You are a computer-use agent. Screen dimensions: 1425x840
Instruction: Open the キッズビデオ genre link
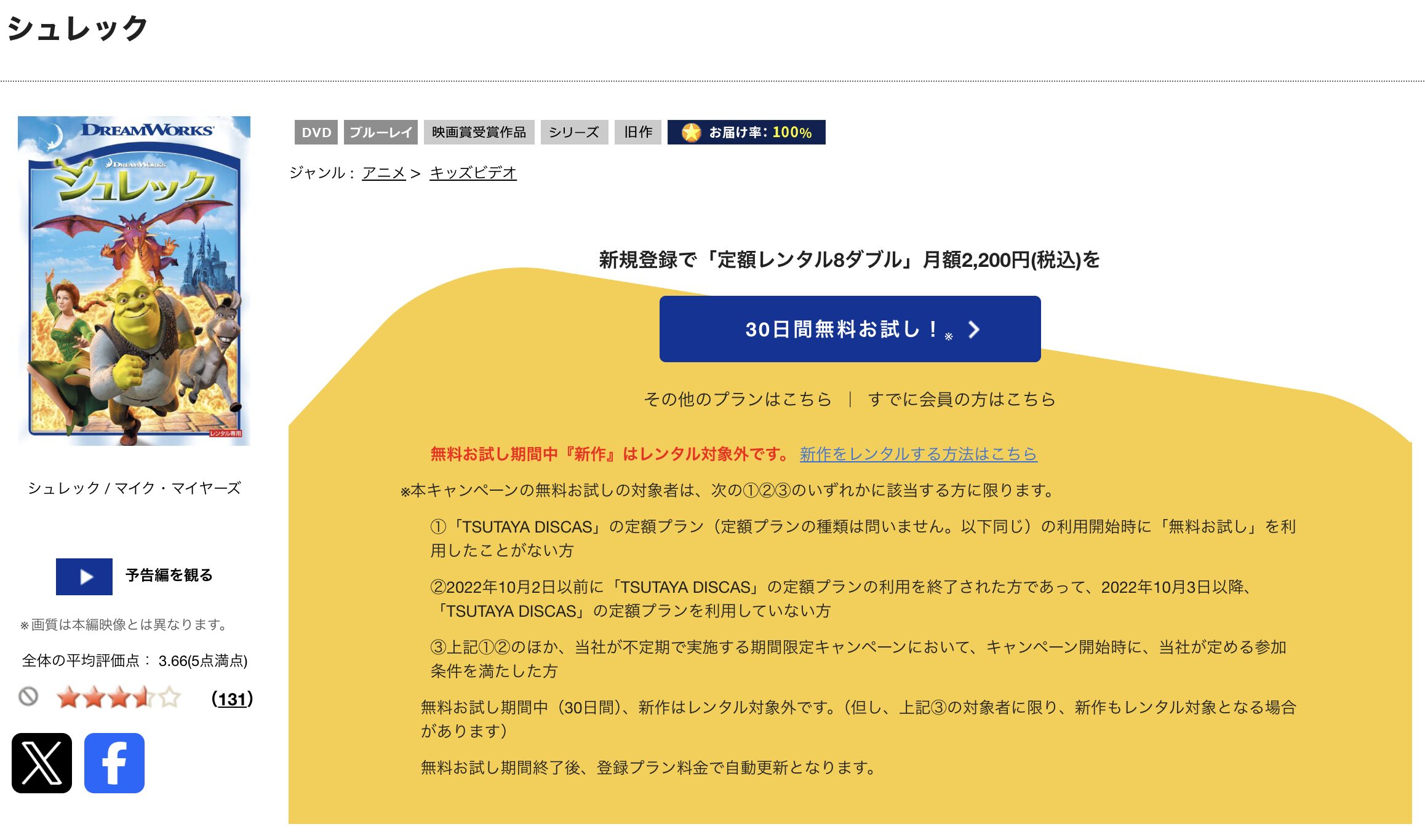(473, 173)
